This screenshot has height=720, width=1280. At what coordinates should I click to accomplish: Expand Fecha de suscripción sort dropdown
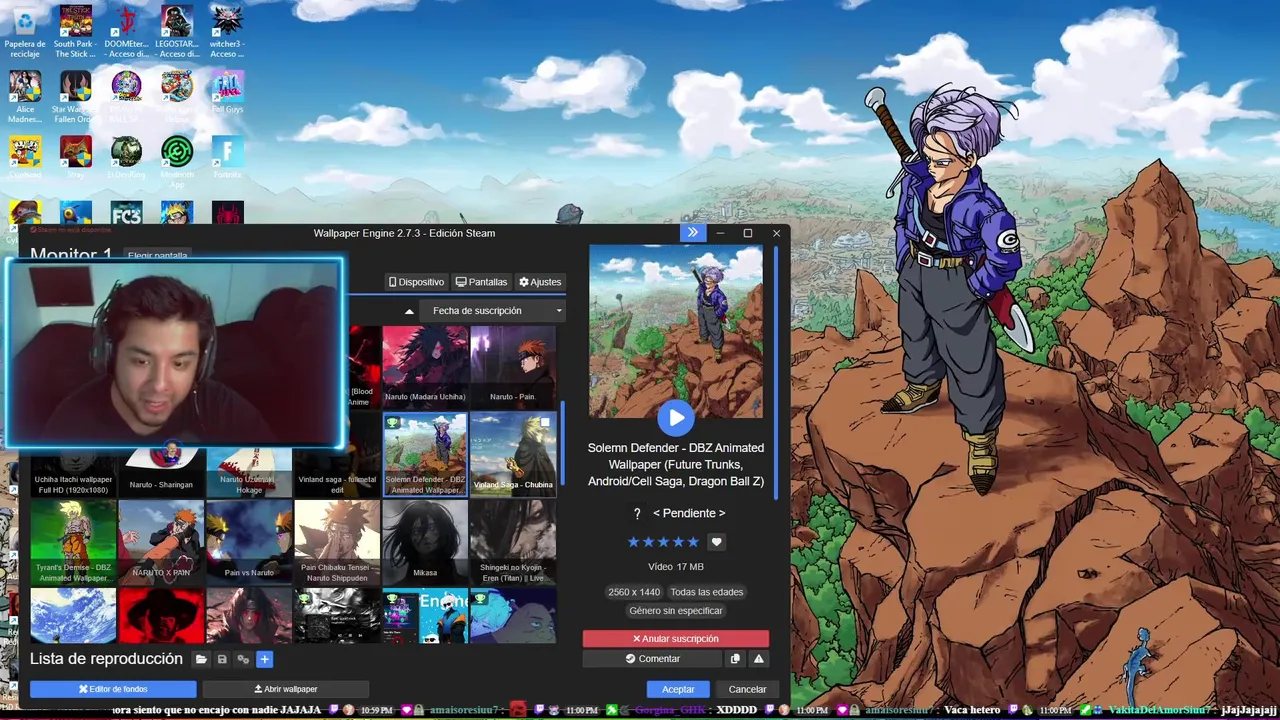494,311
